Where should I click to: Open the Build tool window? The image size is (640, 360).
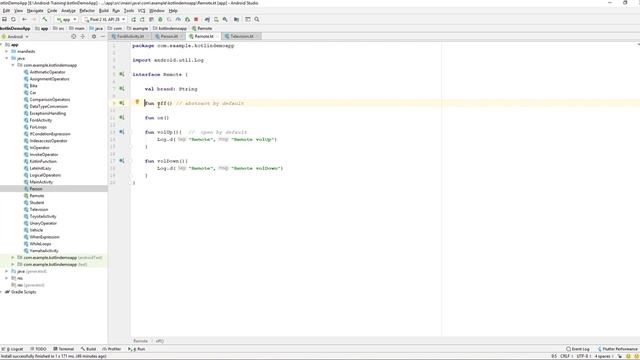pyautogui.click(x=88, y=349)
